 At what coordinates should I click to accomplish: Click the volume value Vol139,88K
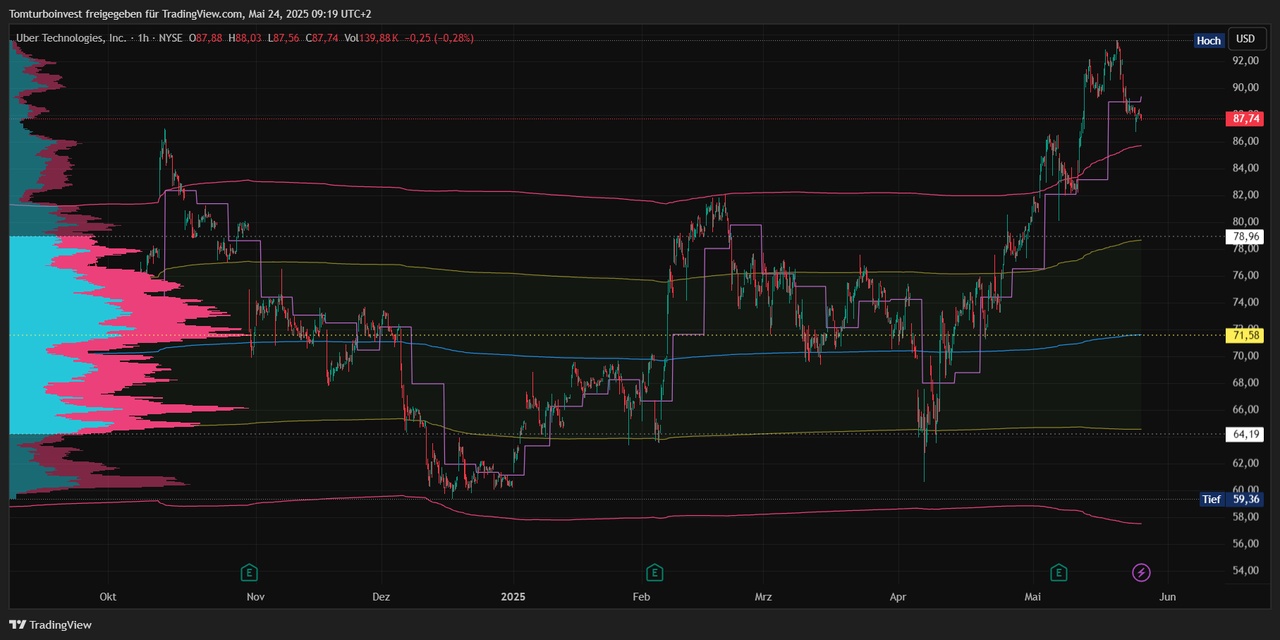pyautogui.click(x=372, y=38)
